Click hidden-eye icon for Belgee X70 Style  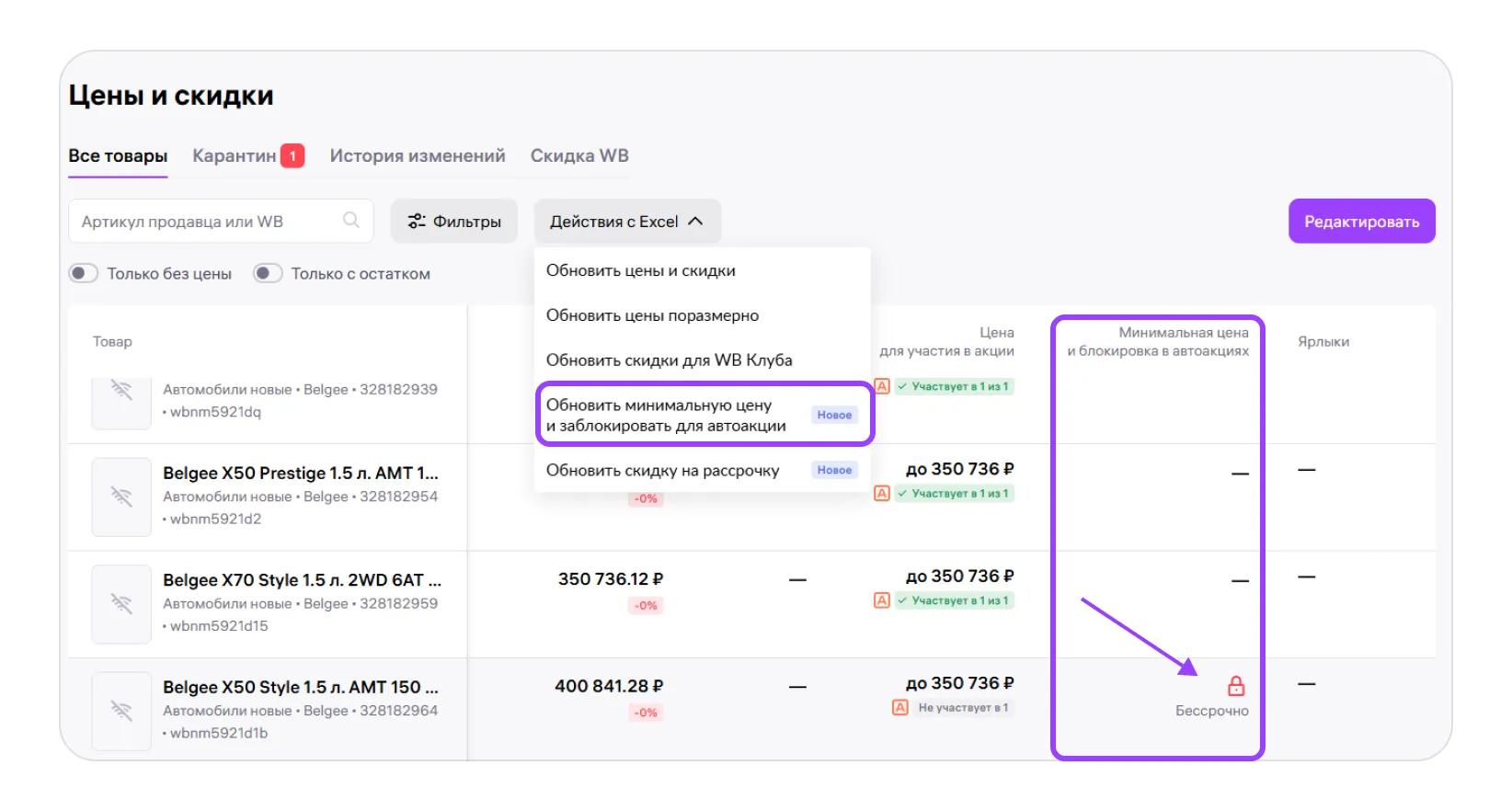[121, 604]
